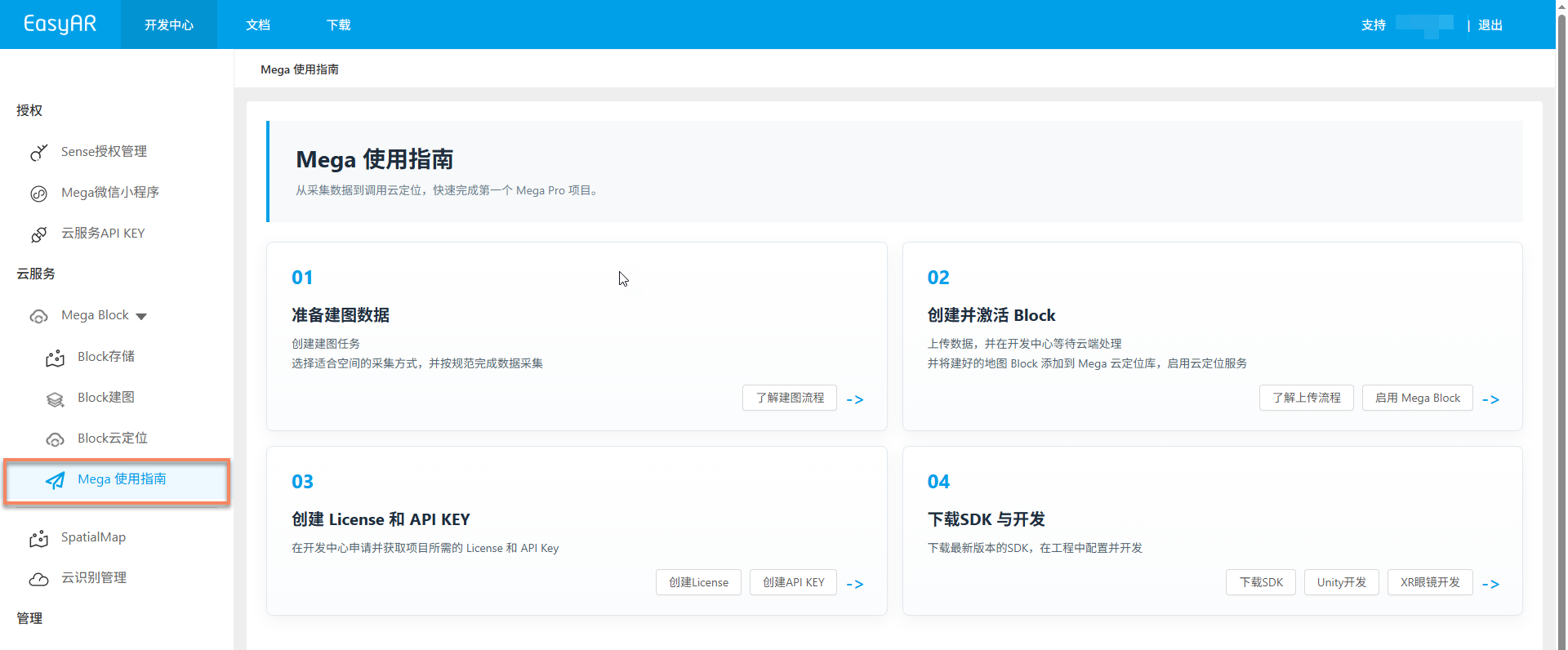Click the step number 01

302,278
